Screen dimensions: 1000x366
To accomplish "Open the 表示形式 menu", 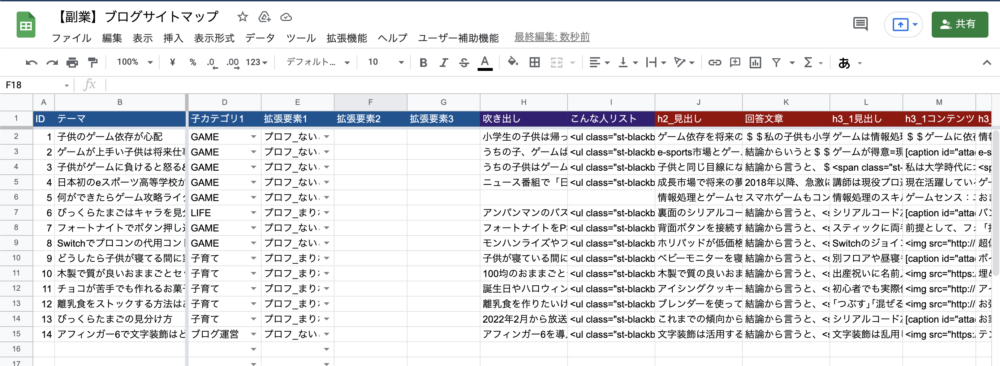I will (214, 38).
